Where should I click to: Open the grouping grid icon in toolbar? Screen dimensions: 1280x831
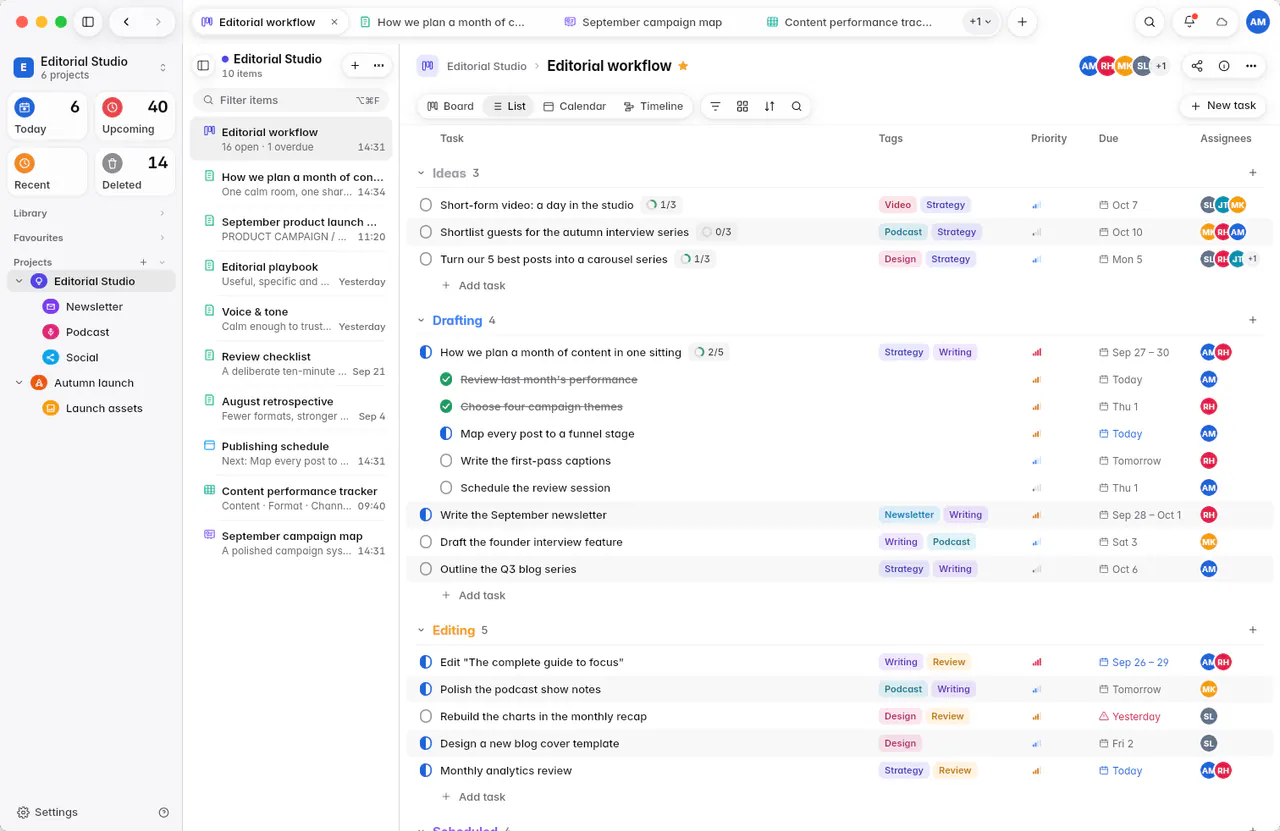[742, 106]
